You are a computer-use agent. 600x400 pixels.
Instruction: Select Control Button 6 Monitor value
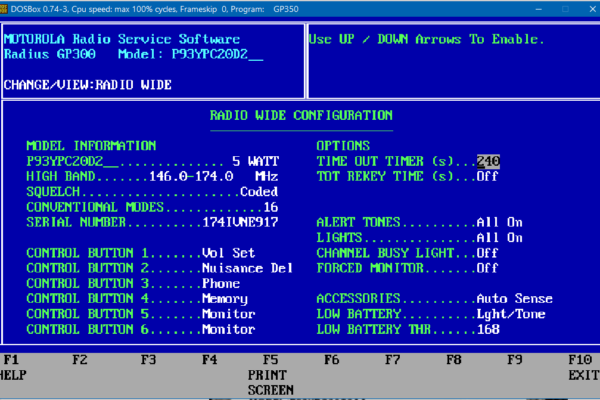(228, 329)
